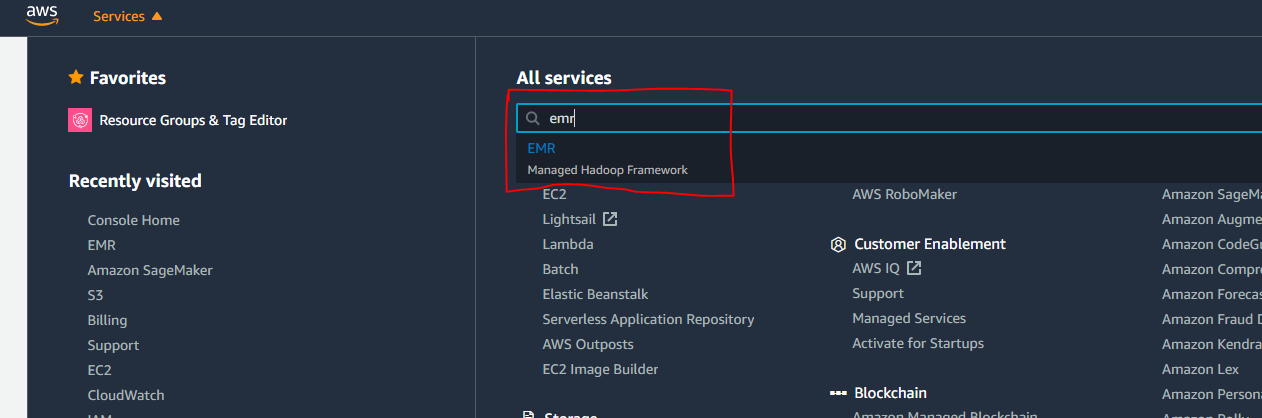The height and width of the screenshot is (418, 1262).
Task: Click the Resource Groups & Tag Editor icon
Action: (80, 120)
